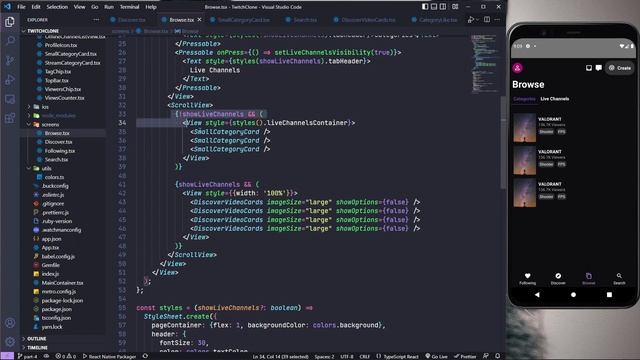Tap the Live Channels tab in emulator

click(554, 99)
